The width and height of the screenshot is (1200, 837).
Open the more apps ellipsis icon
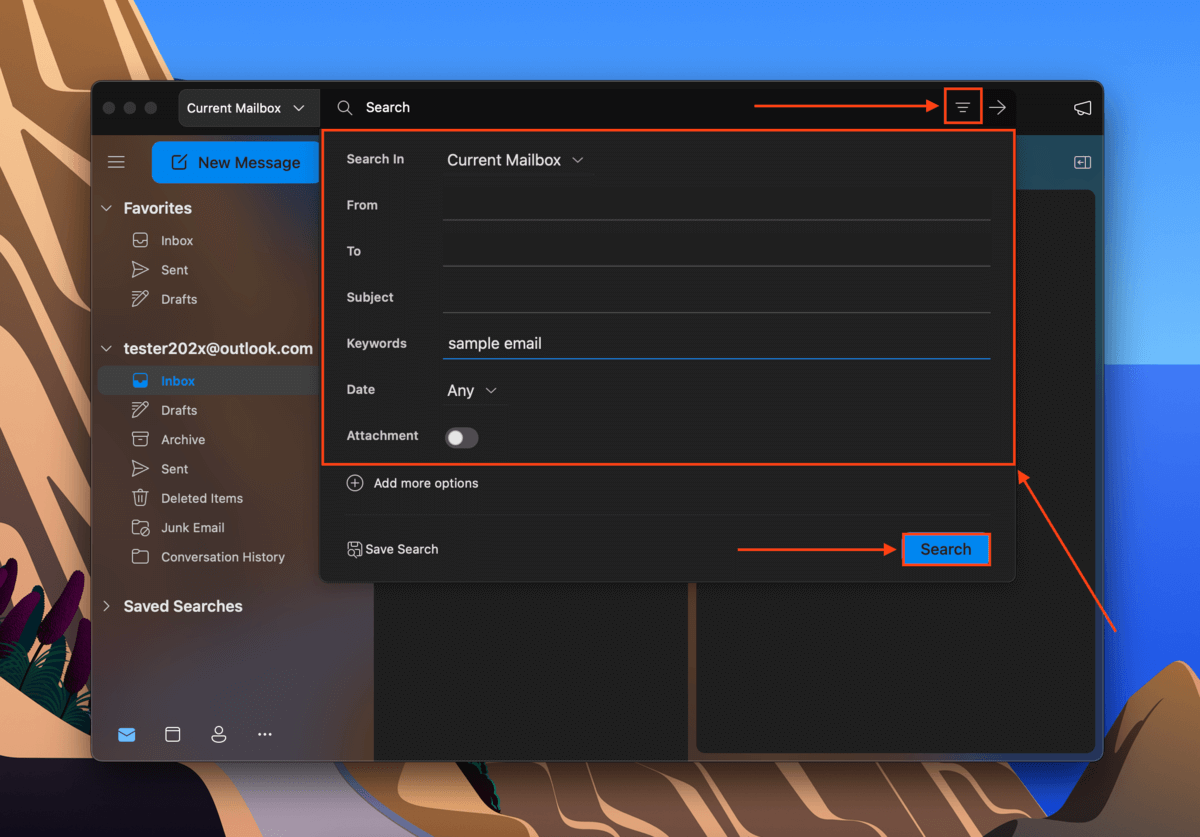[x=265, y=734]
